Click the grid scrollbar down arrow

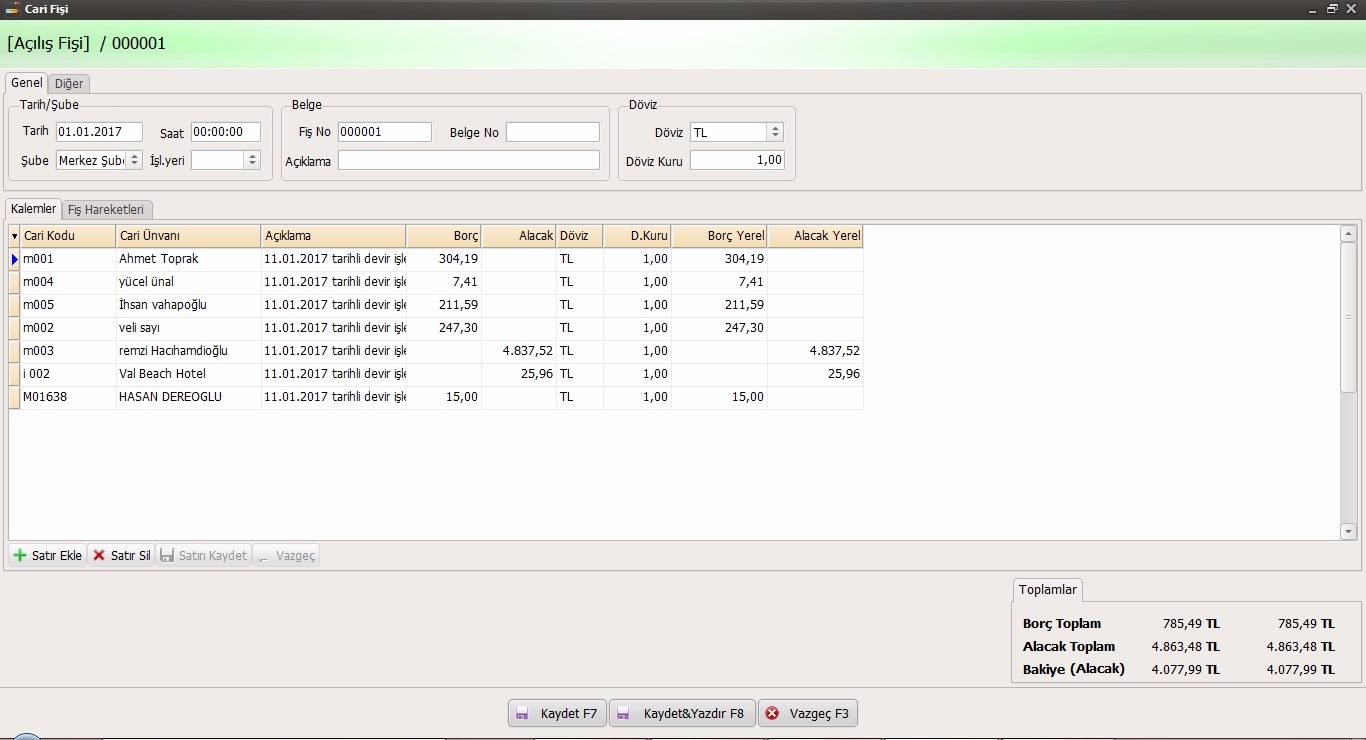pos(1348,532)
